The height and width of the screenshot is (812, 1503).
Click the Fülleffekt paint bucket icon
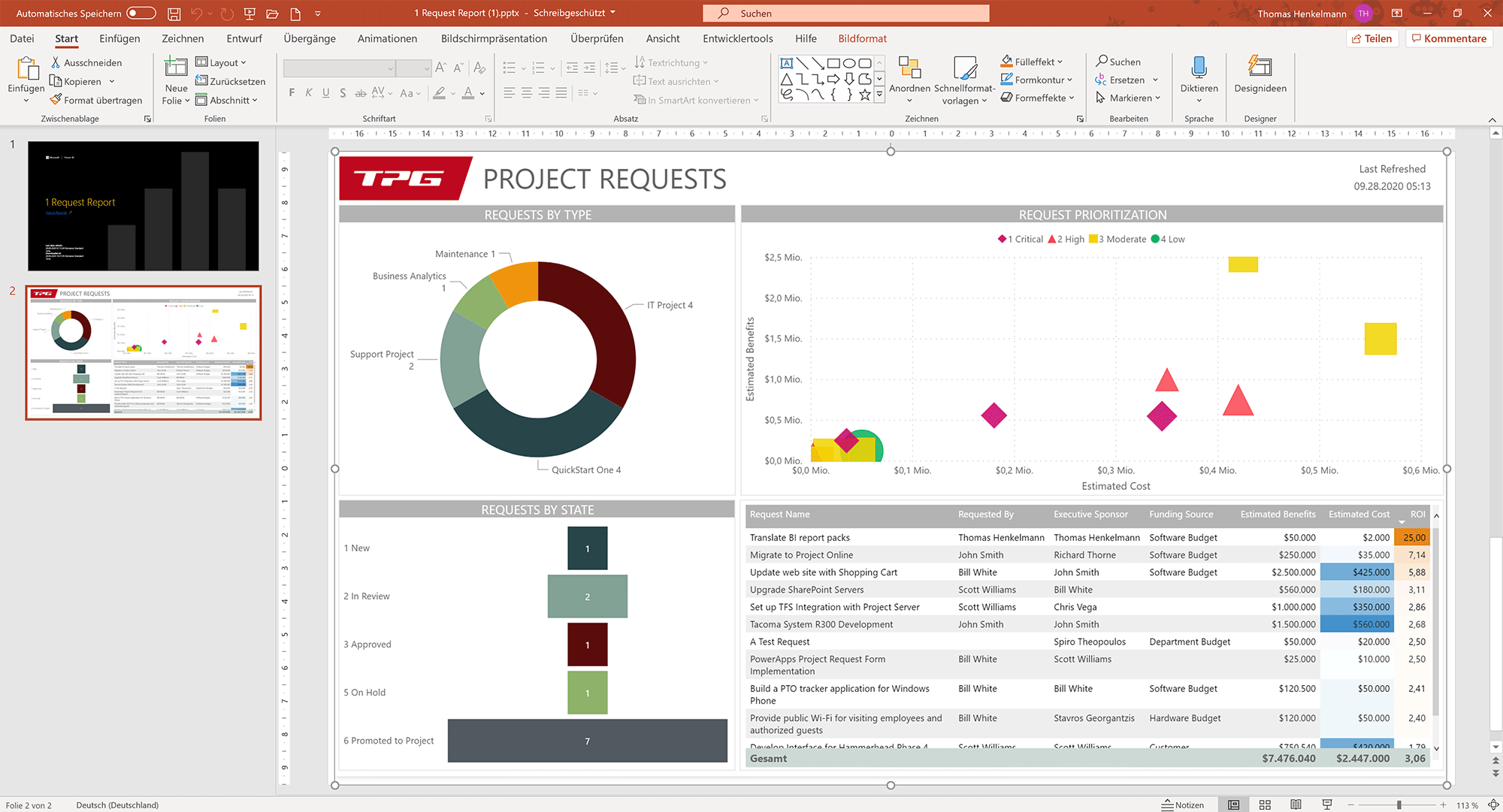(x=1007, y=62)
